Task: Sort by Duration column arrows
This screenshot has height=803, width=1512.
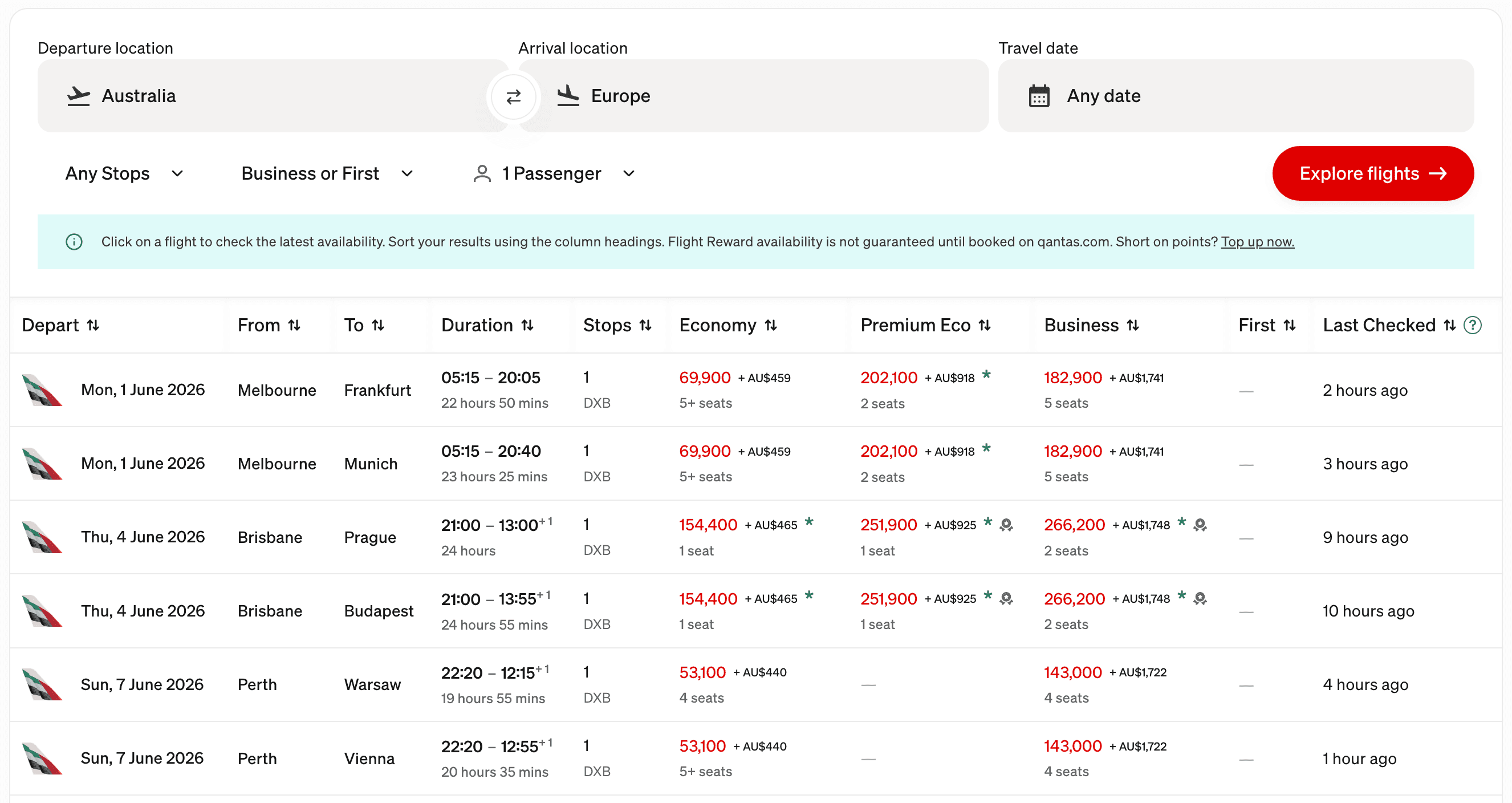Action: click(x=527, y=325)
